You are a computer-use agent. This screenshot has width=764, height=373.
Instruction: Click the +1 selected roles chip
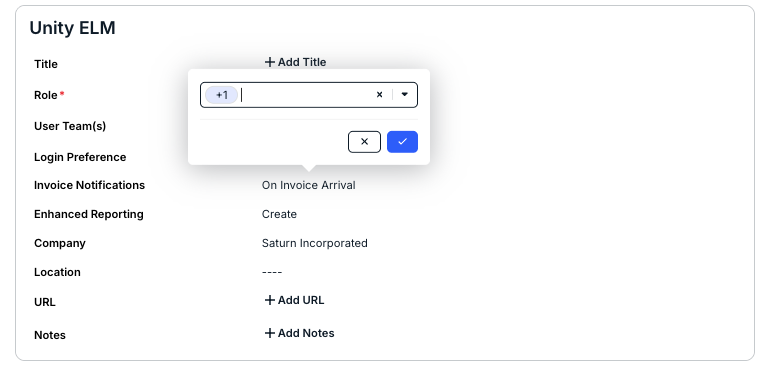(222, 95)
